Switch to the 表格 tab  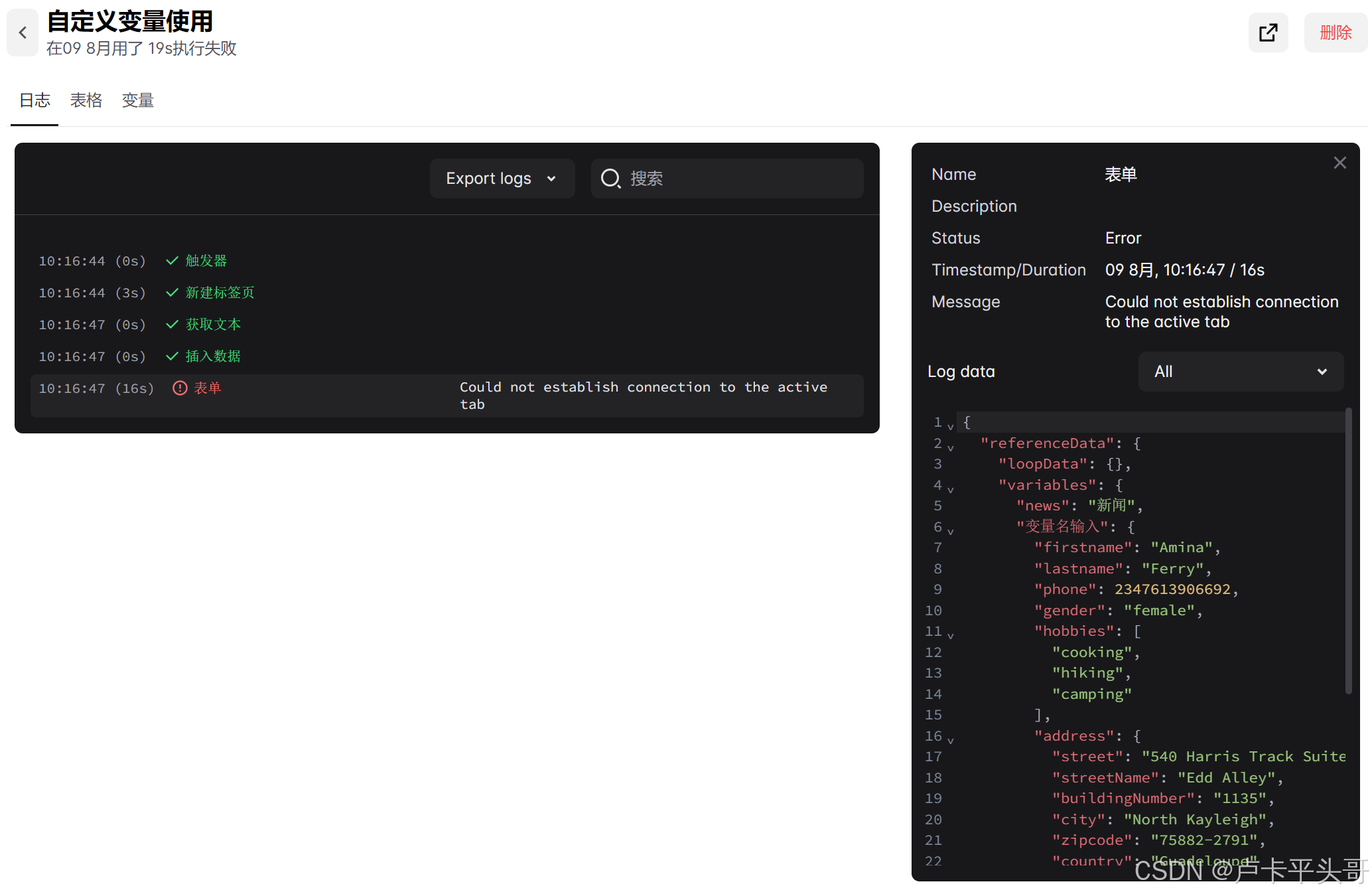coord(86,100)
